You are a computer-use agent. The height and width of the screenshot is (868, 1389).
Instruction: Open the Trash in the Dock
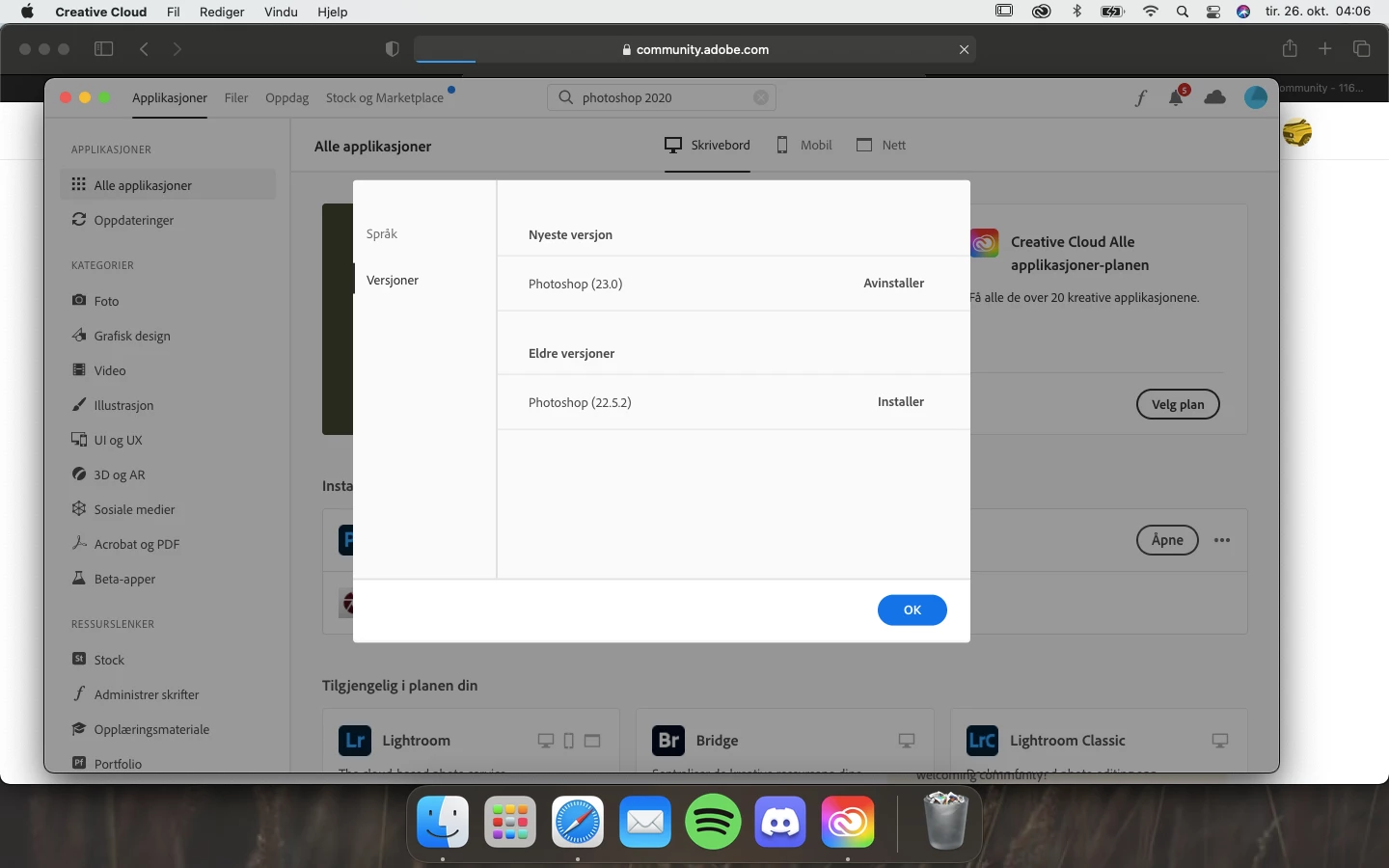coord(945,821)
